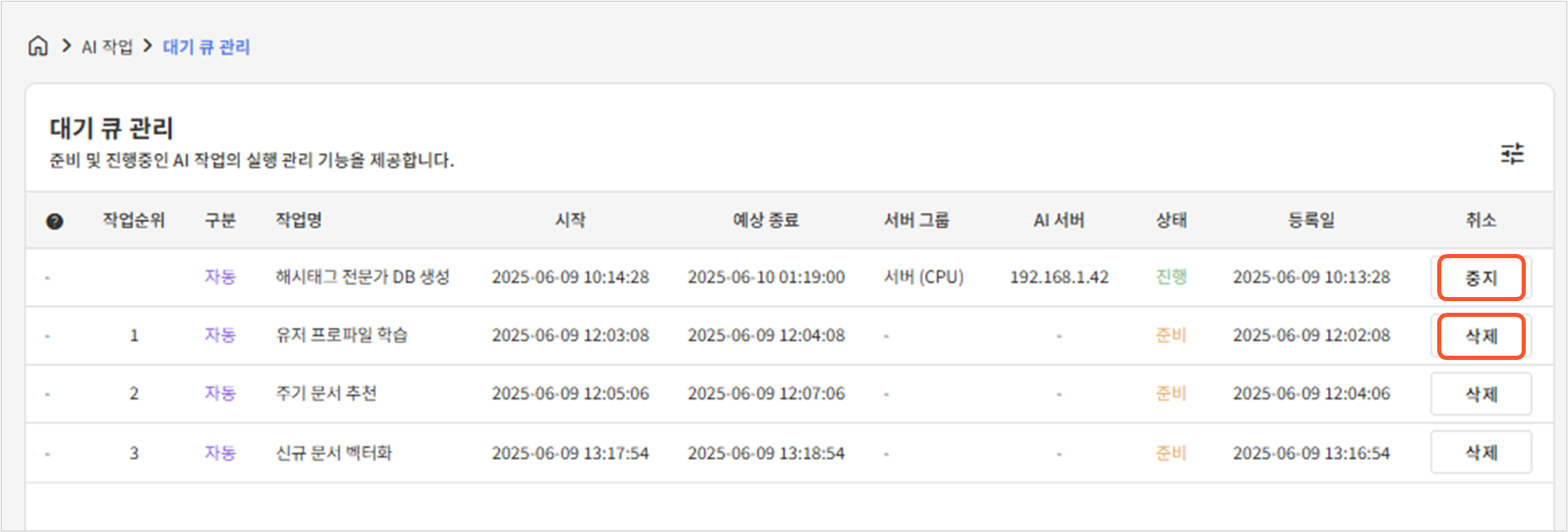Click the home icon in breadcrumb

[x=38, y=46]
